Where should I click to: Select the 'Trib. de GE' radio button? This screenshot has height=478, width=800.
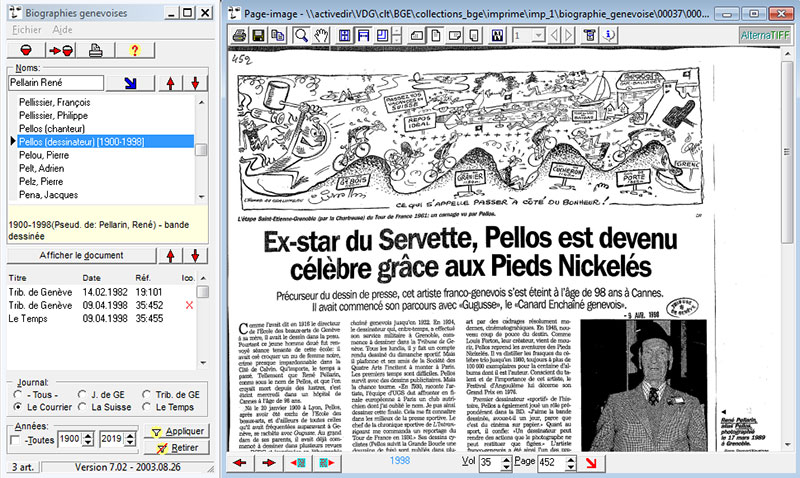(146, 394)
